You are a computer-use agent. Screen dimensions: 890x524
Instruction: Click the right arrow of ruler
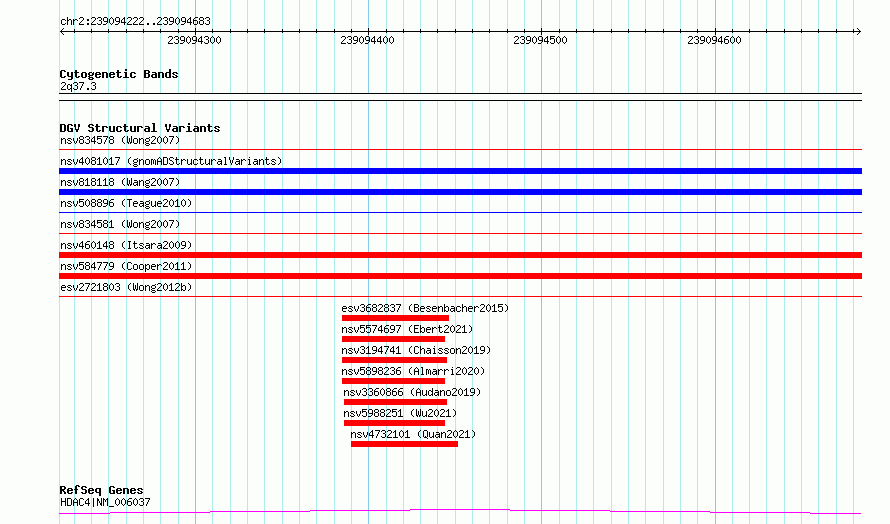(858, 32)
